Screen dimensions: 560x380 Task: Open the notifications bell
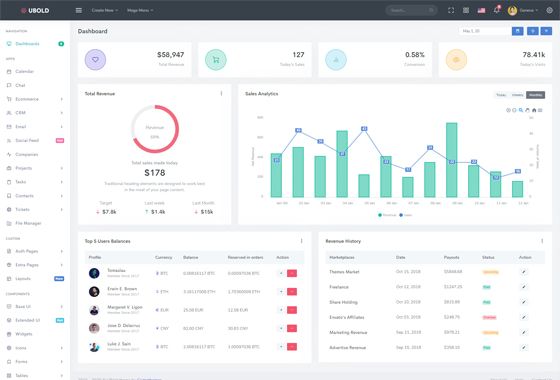[496, 10]
